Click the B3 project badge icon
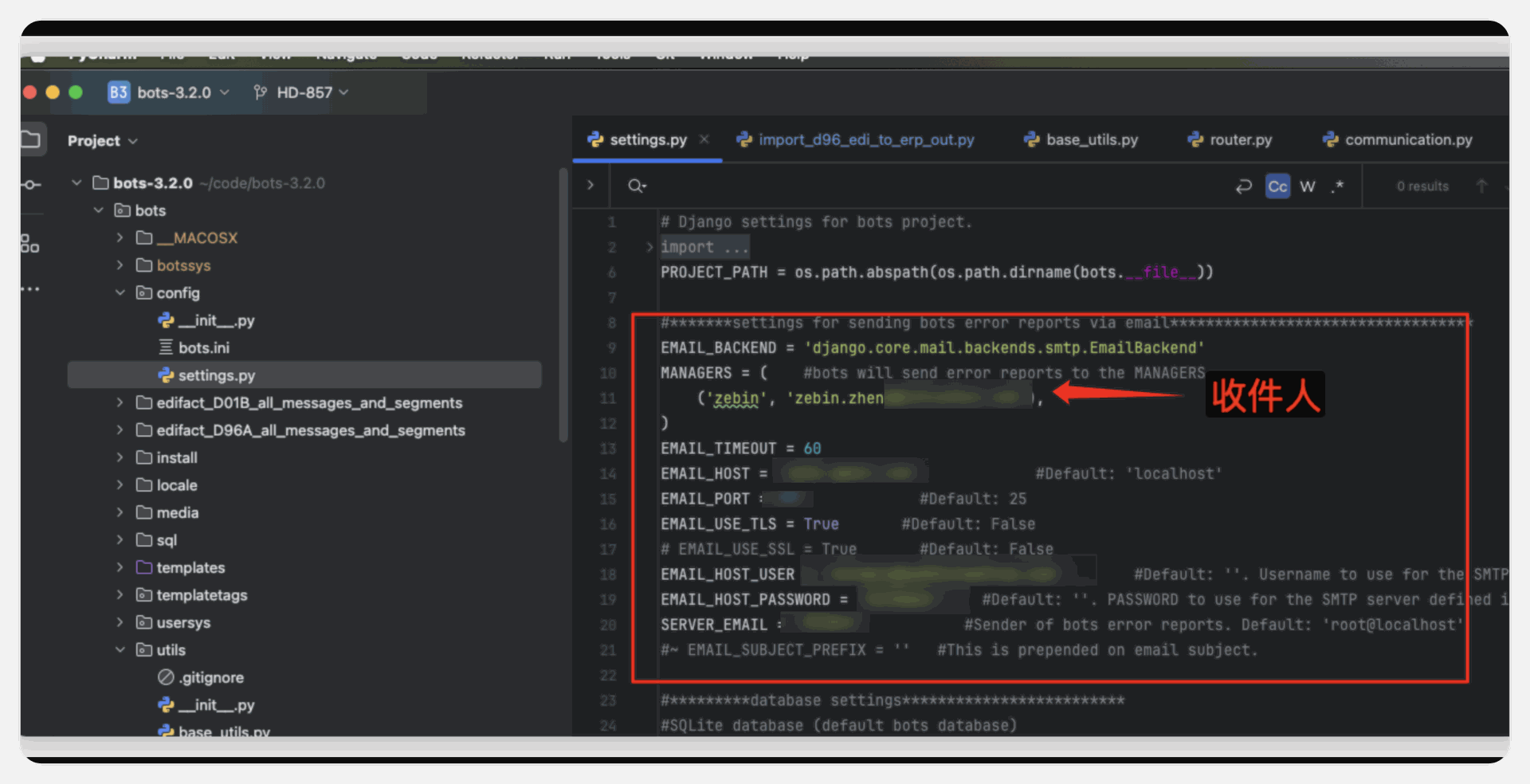The height and width of the screenshot is (784, 1530). [119, 92]
